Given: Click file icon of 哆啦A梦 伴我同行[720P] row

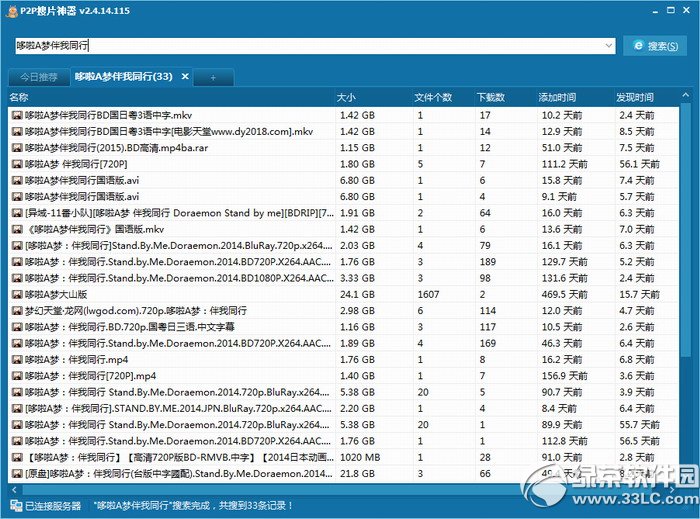Looking at the screenshot, I should [17, 164].
